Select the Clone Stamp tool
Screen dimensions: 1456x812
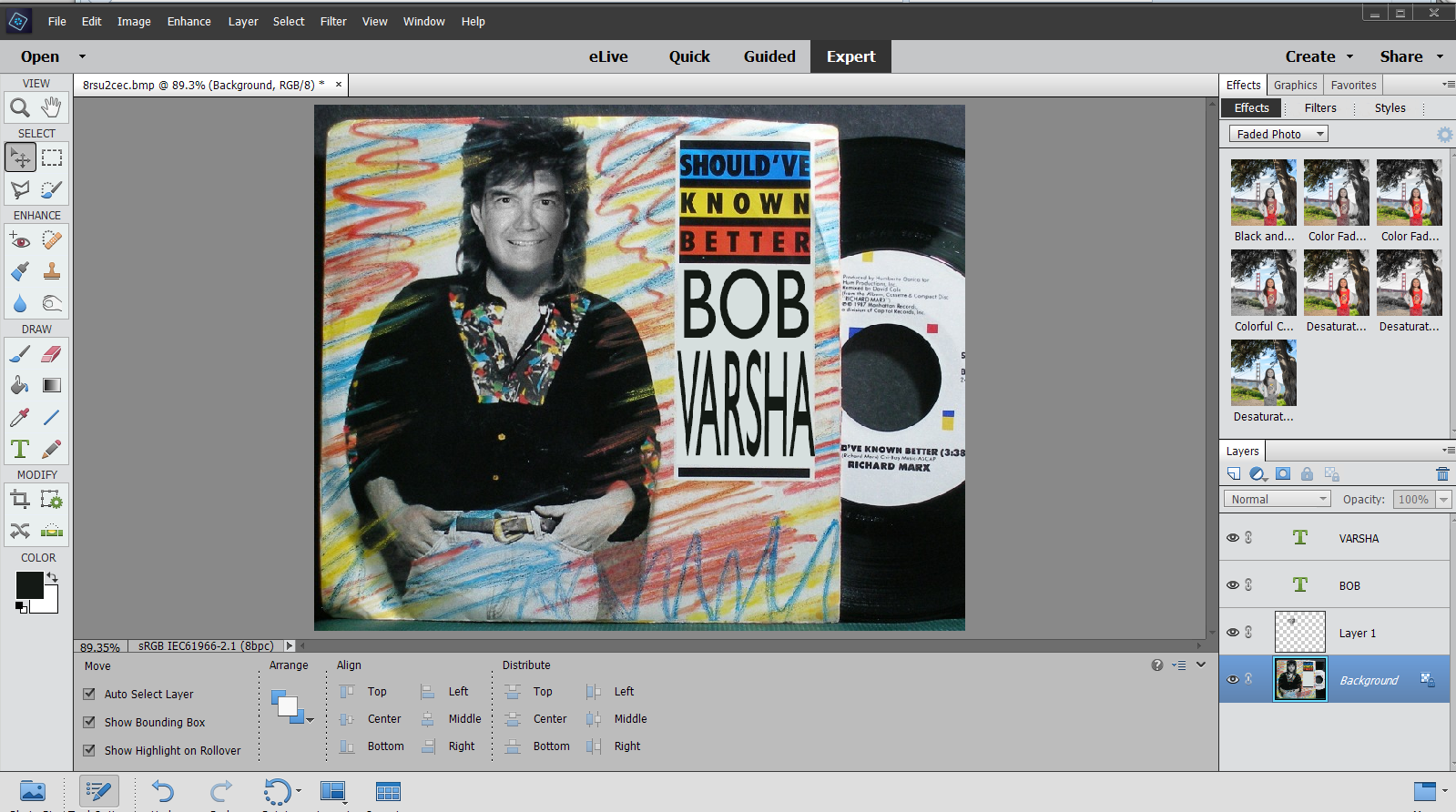[x=52, y=271]
